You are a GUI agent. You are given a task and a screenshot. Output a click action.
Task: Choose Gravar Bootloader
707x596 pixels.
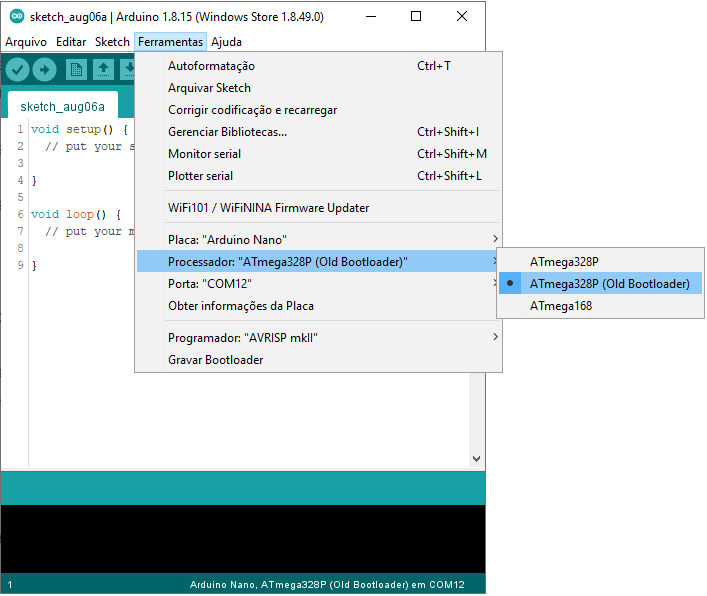click(x=319, y=360)
